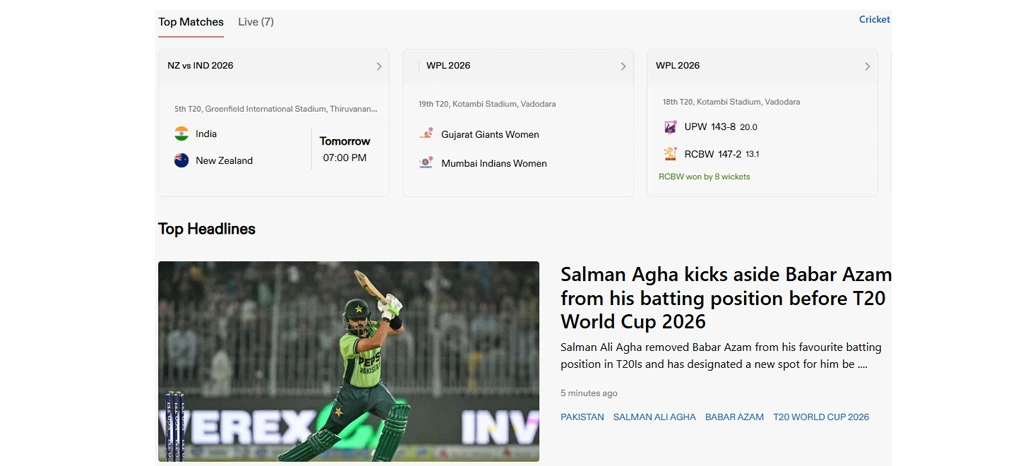Click the NZ vs IND 2026 series title
This screenshot has height=466, width=1026.
point(200,65)
